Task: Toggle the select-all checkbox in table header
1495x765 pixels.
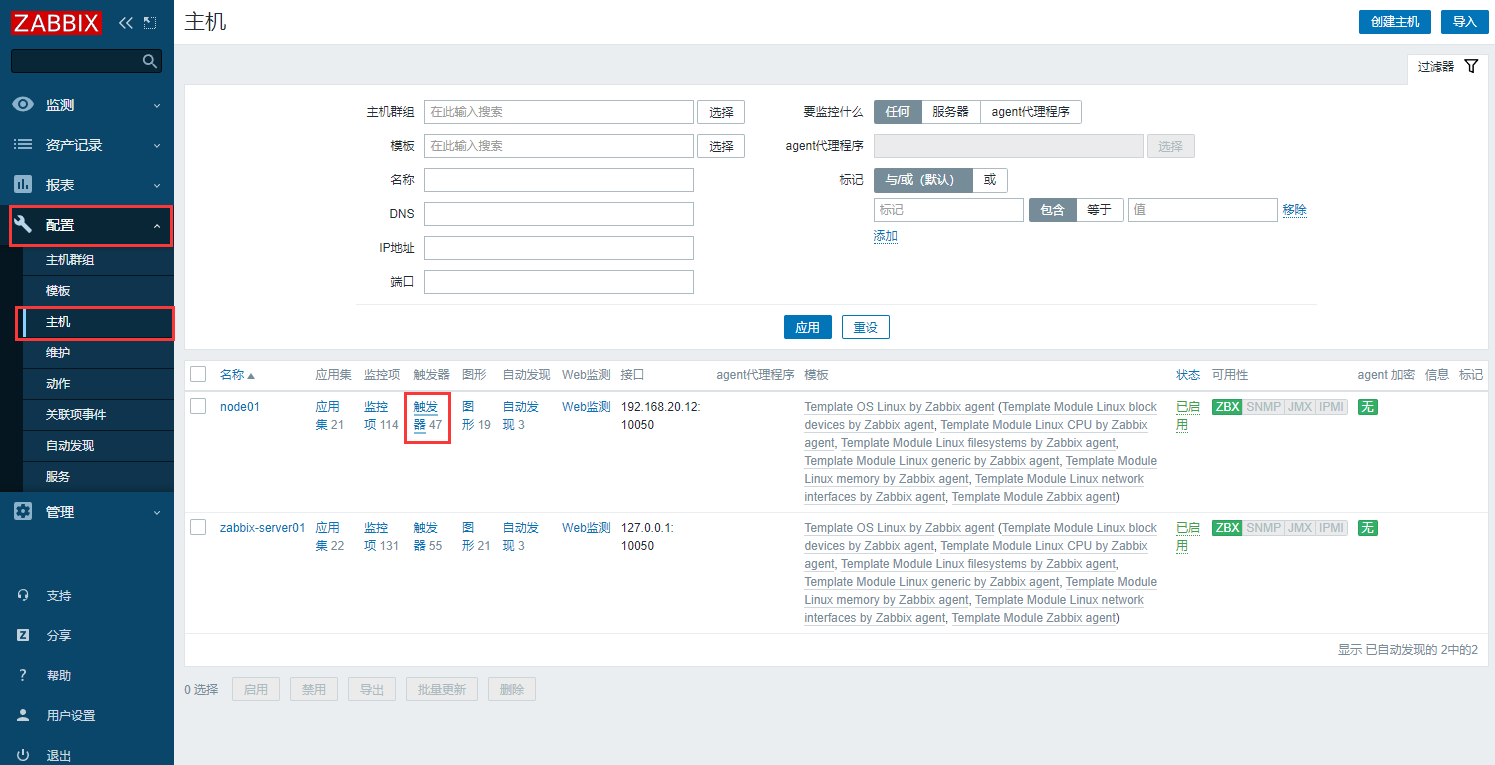Action: 198,374
